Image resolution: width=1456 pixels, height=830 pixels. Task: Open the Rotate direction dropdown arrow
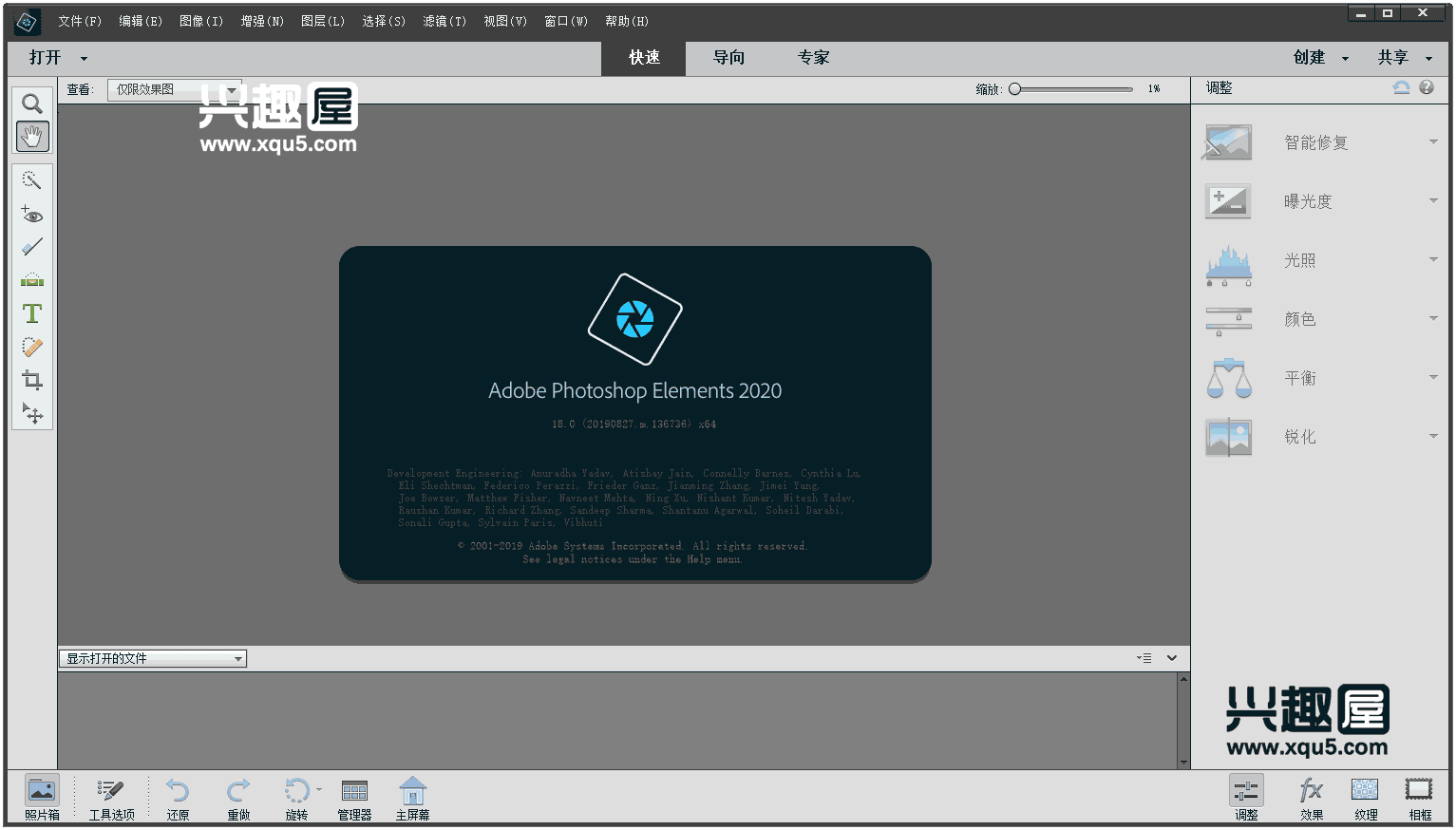319,790
